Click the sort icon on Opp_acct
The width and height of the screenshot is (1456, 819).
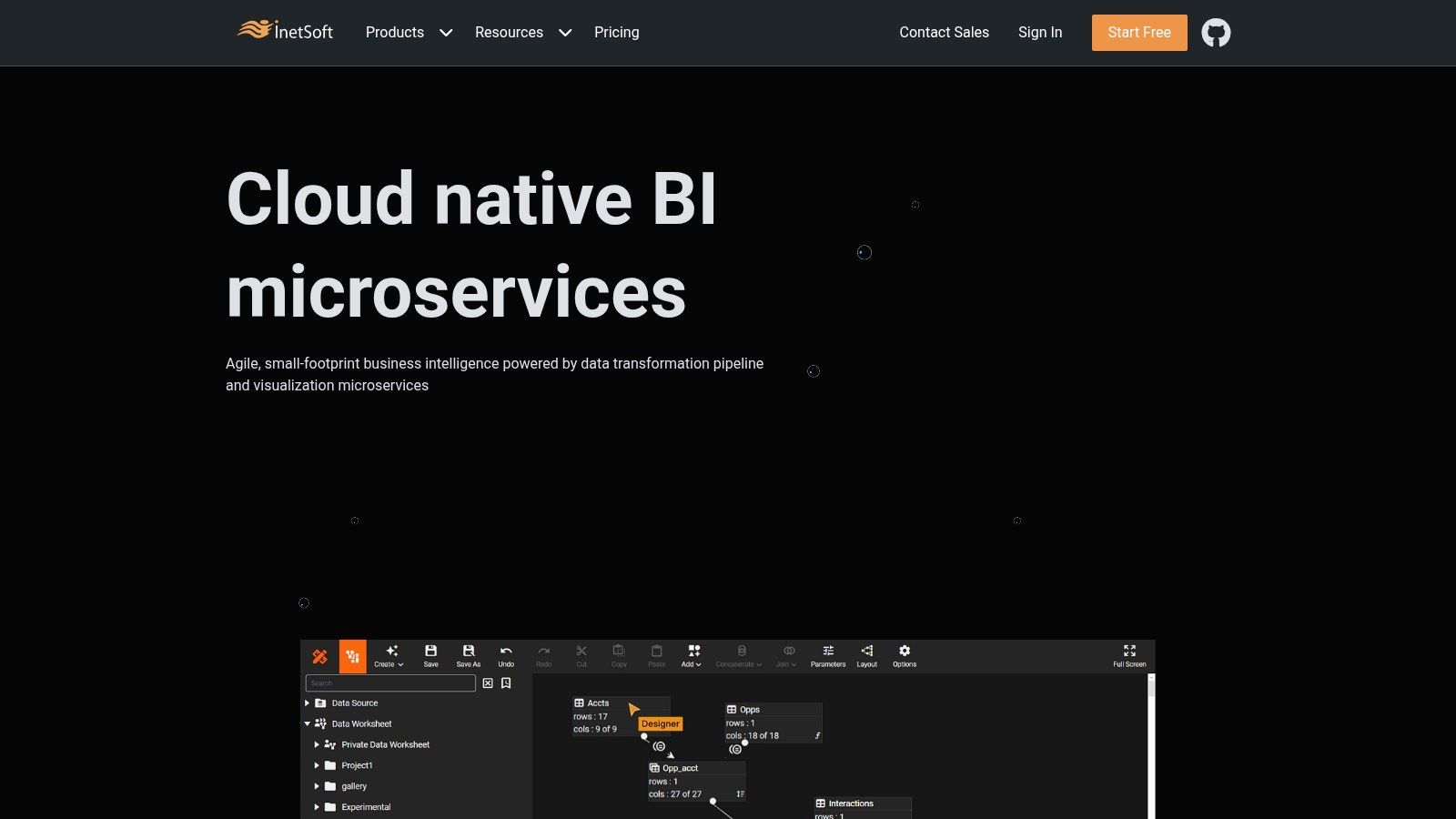(x=740, y=794)
